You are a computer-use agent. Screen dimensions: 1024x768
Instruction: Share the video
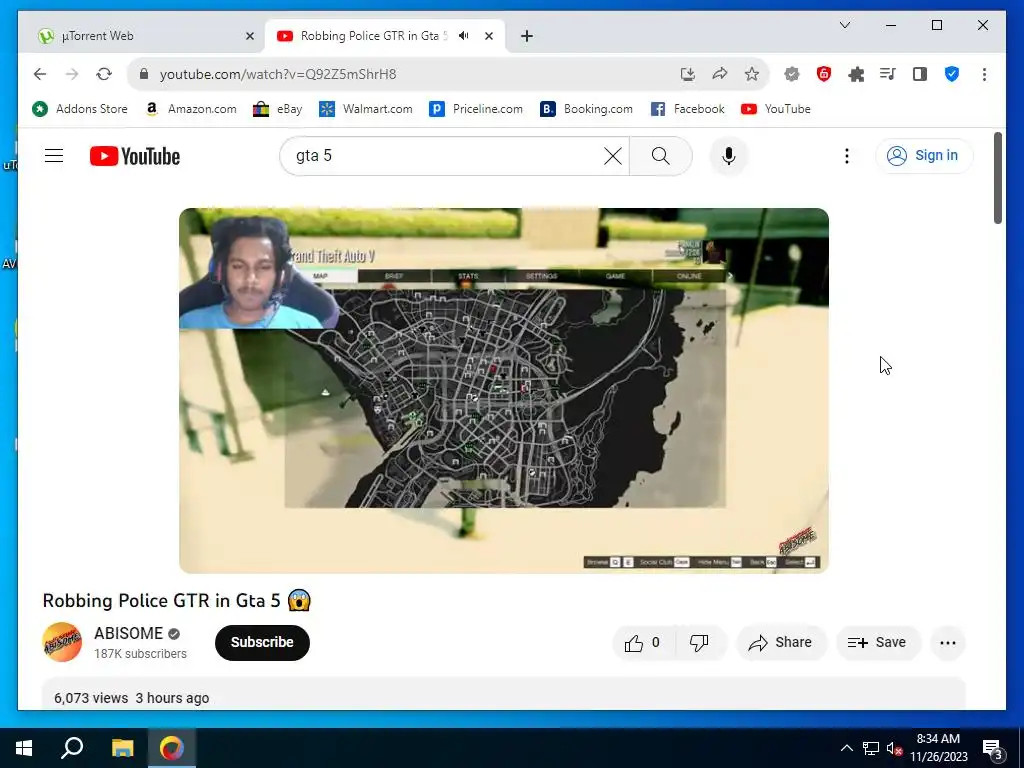point(781,643)
